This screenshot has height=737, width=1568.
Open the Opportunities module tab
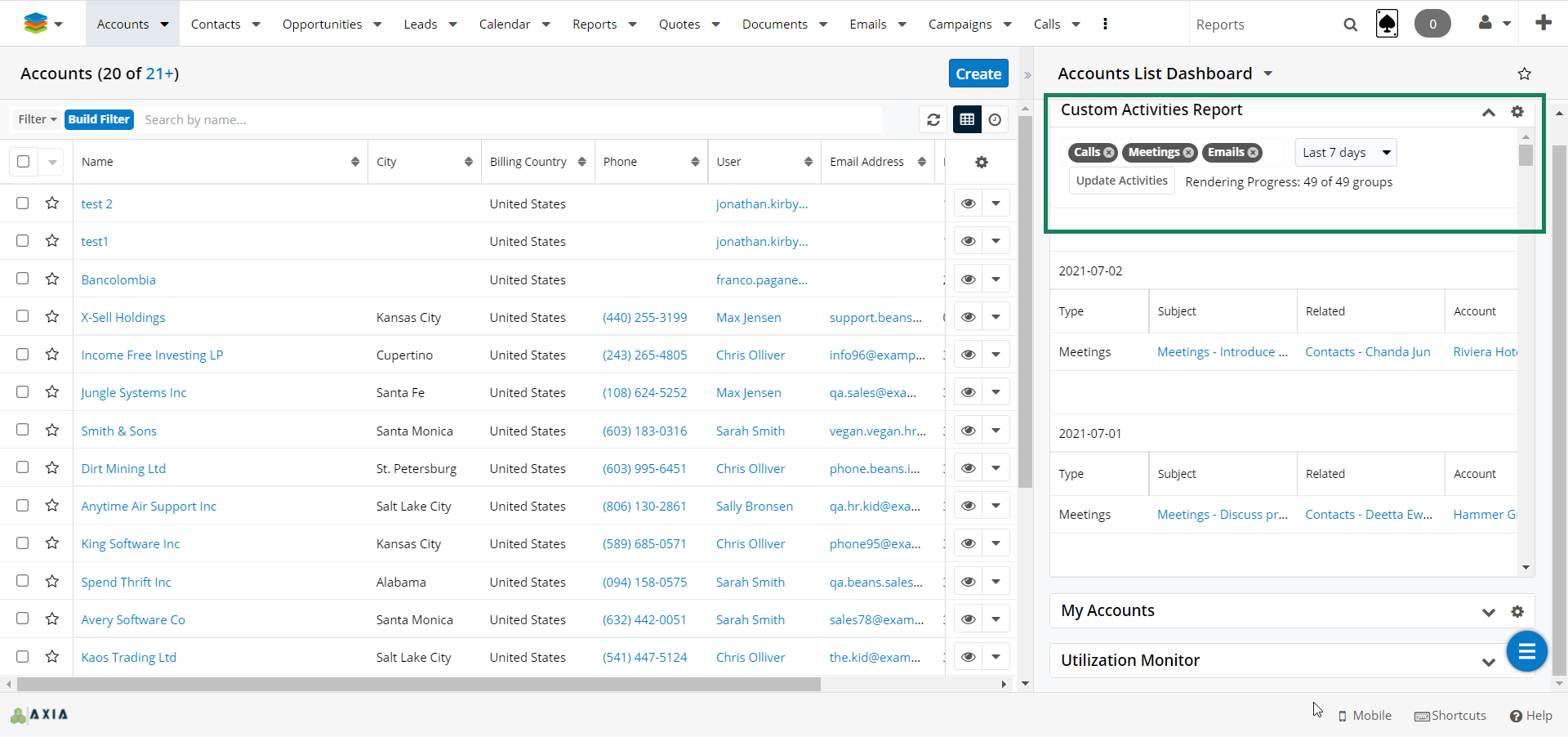click(322, 25)
